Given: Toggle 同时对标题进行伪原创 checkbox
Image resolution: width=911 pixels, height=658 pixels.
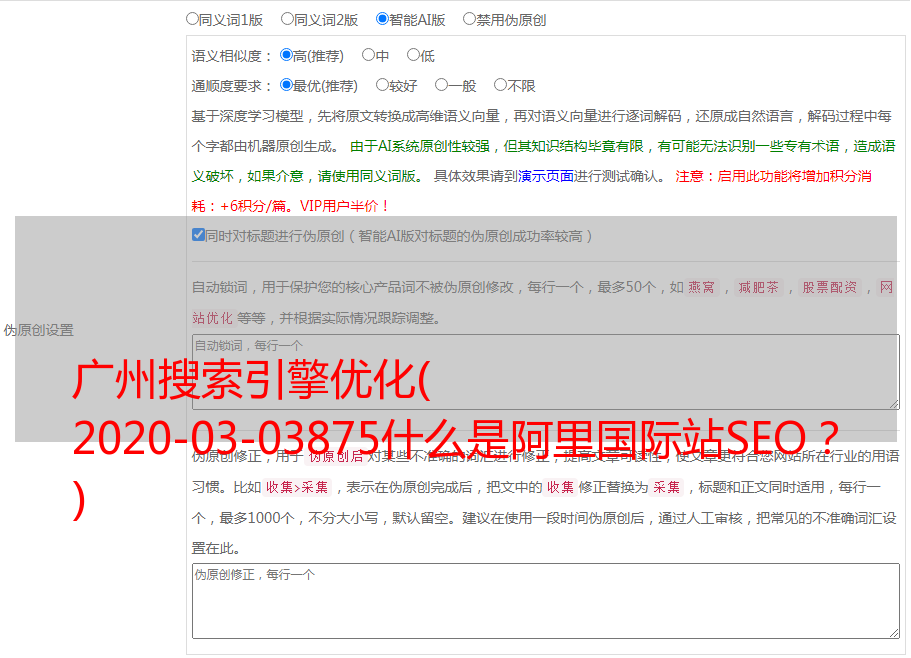Looking at the screenshot, I should (x=198, y=235).
